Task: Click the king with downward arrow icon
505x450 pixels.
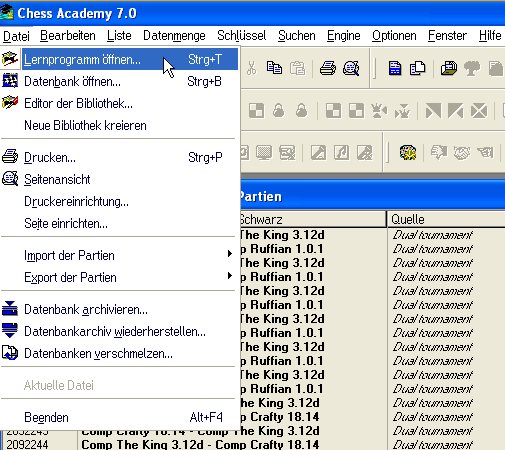Action: click(x=402, y=111)
